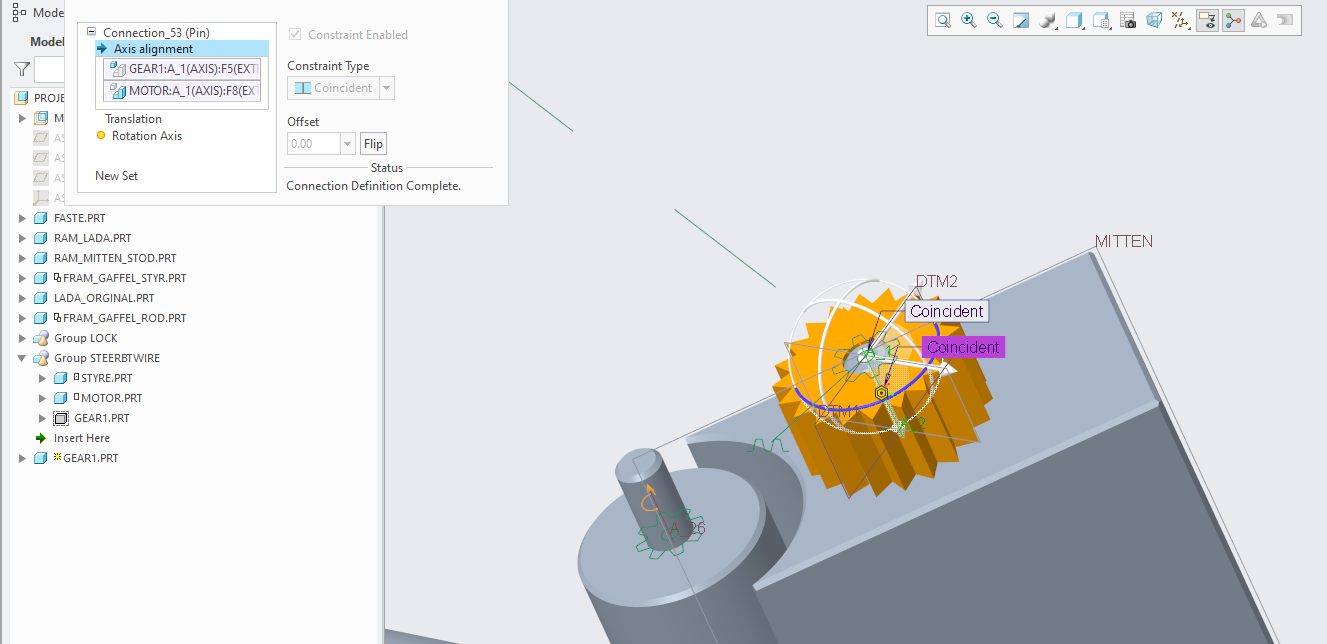Select the Rotation Axis constraint

(148, 135)
